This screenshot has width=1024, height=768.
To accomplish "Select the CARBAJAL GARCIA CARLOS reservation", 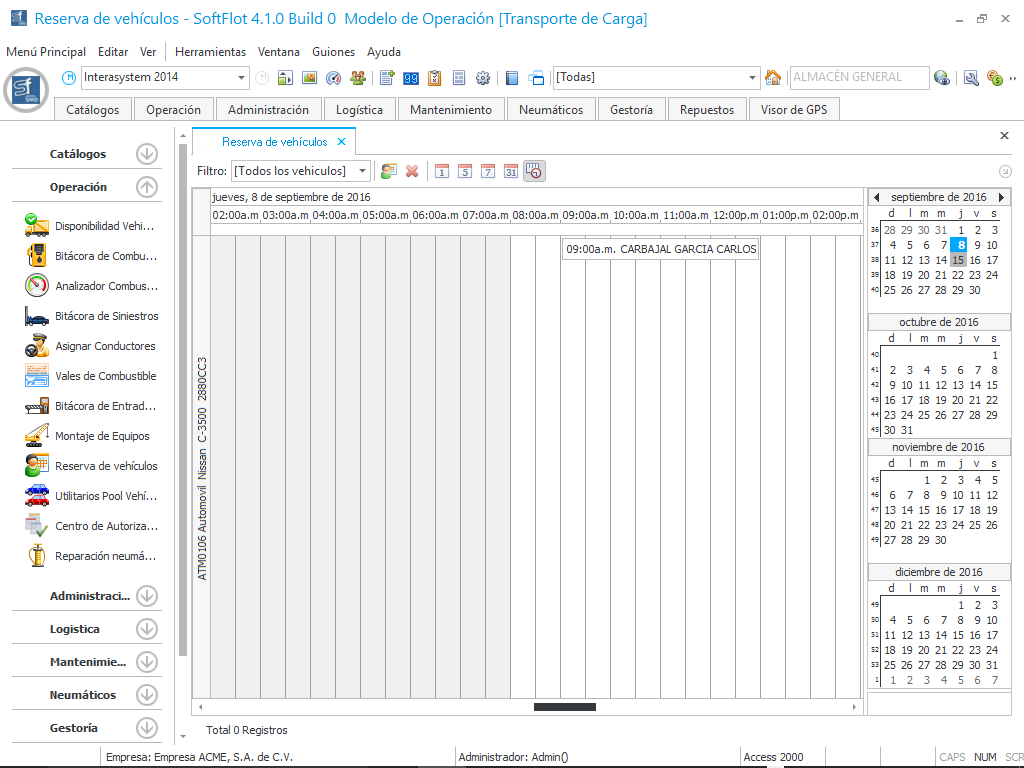I will 660,249.
